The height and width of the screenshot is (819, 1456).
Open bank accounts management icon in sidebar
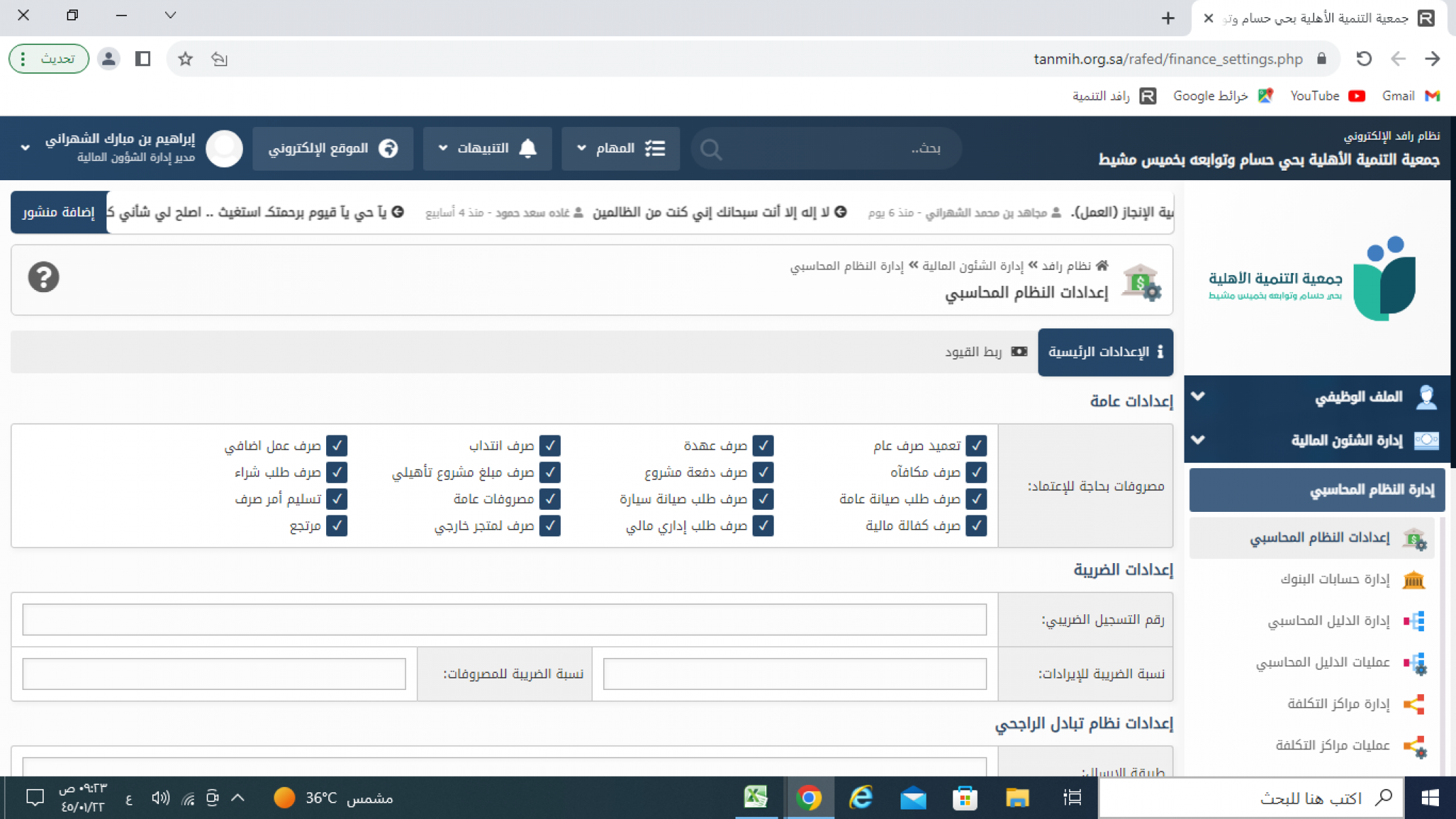[x=1413, y=579]
